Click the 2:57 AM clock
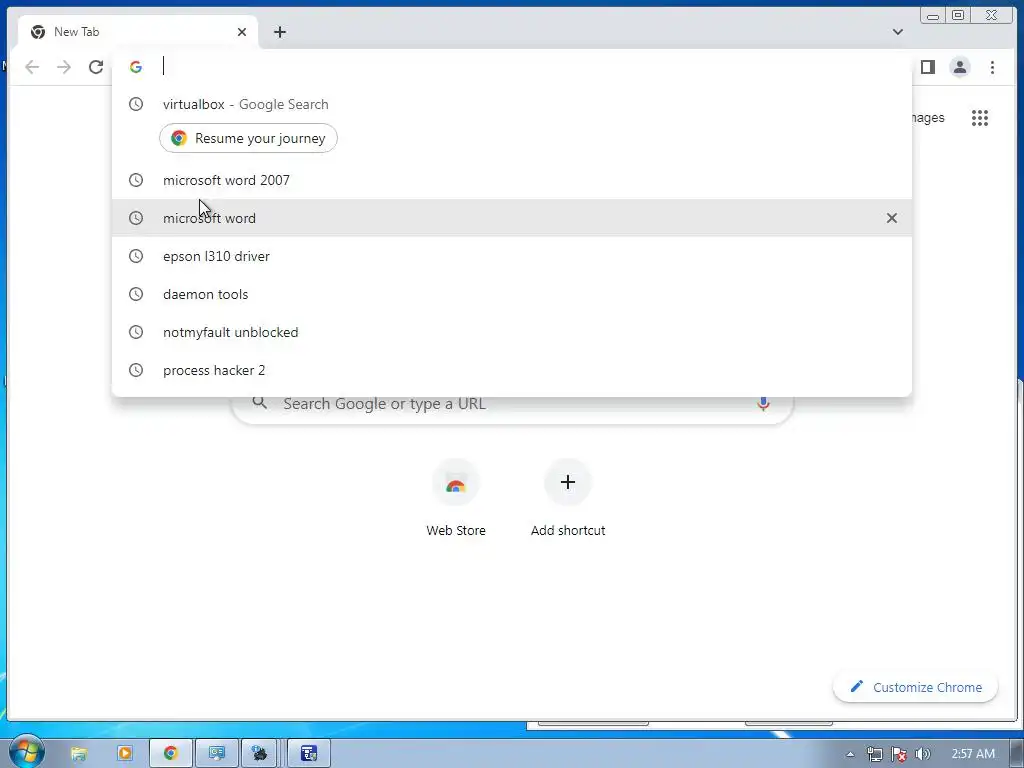 click(973, 754)
